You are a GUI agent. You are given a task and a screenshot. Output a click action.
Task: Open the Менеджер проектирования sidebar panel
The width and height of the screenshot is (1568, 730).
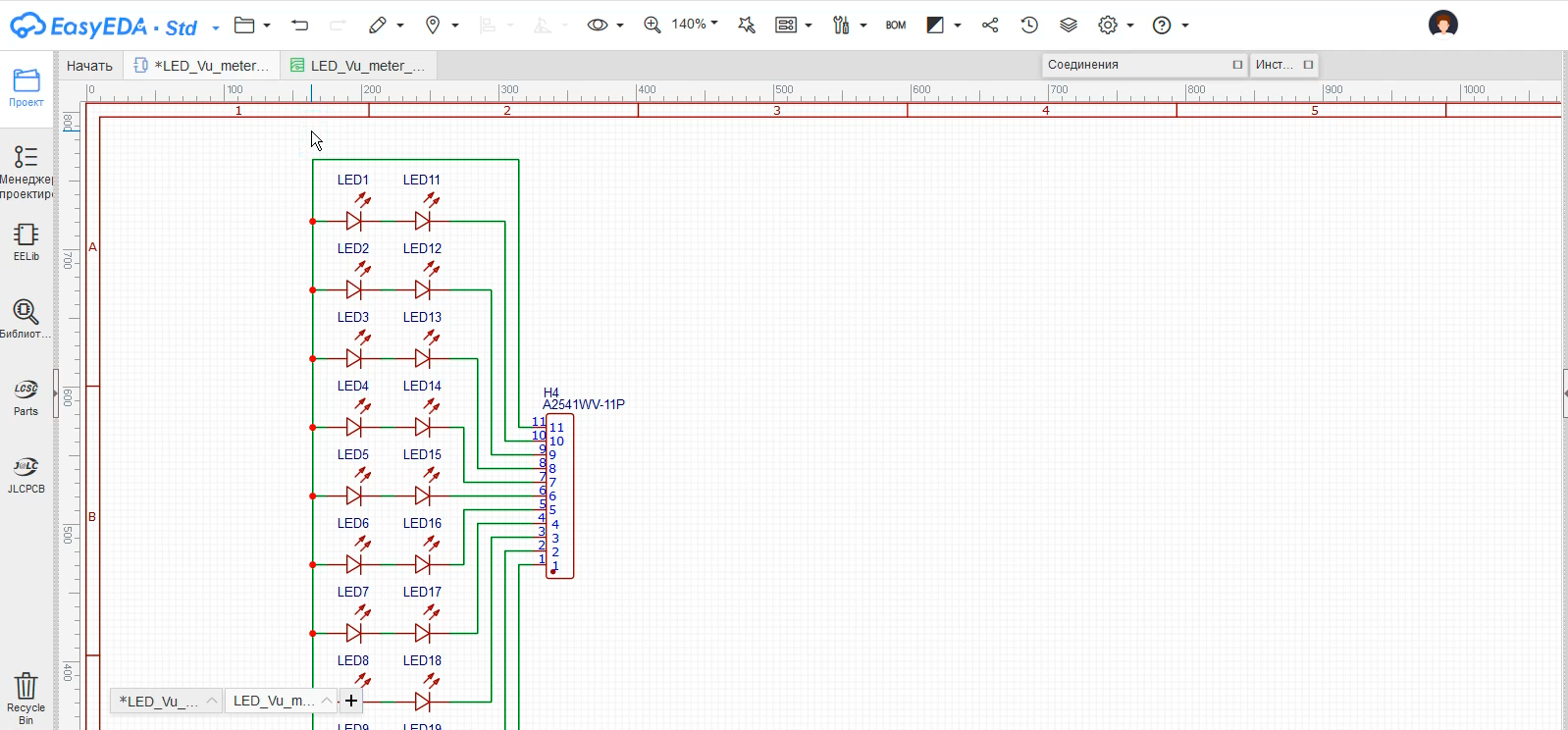[x=26, y=173]
